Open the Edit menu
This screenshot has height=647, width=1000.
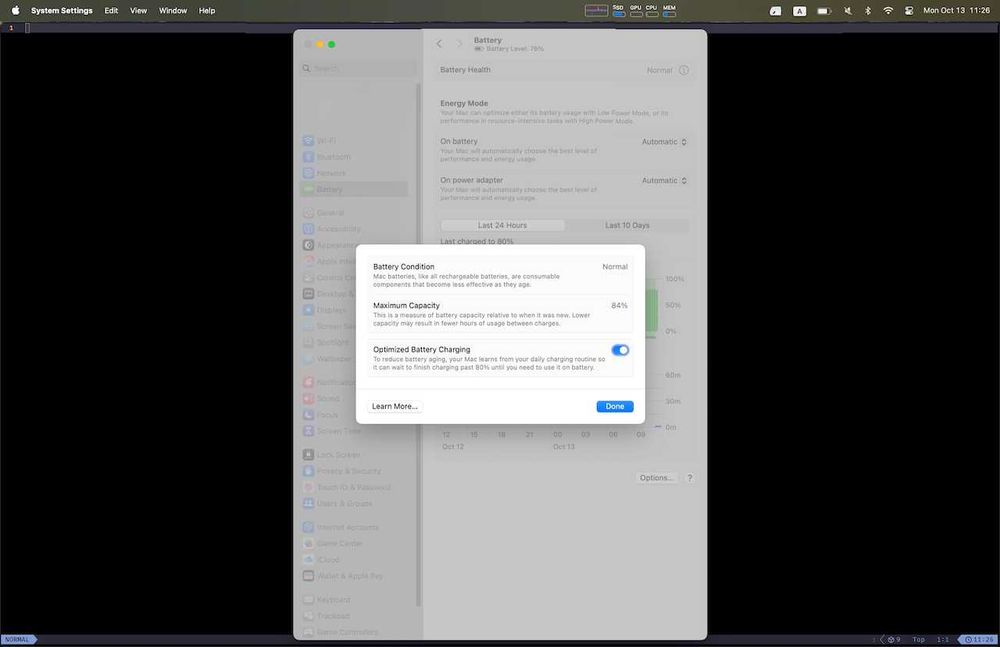click(111, 10)
